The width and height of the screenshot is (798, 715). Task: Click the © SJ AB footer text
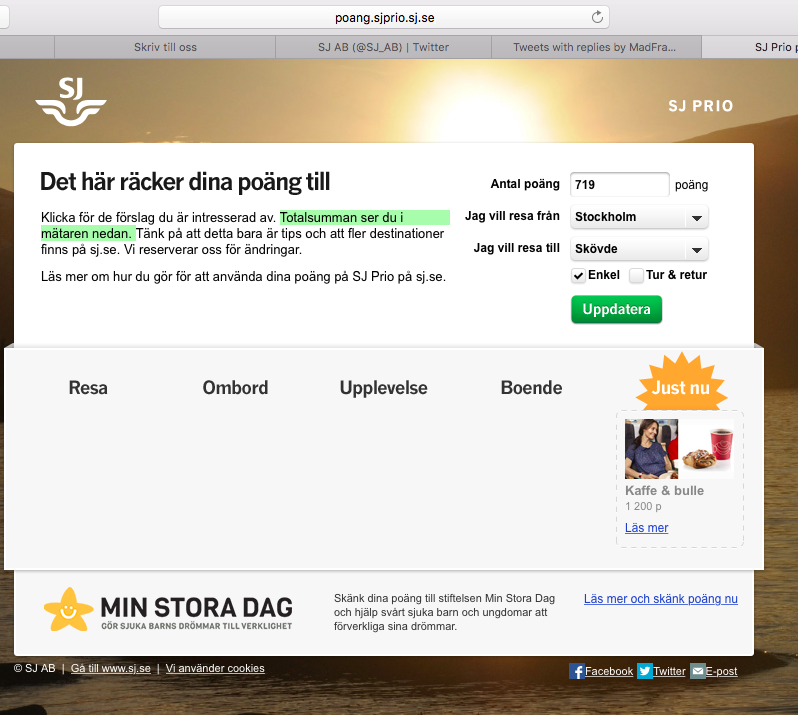pos(35,668)
